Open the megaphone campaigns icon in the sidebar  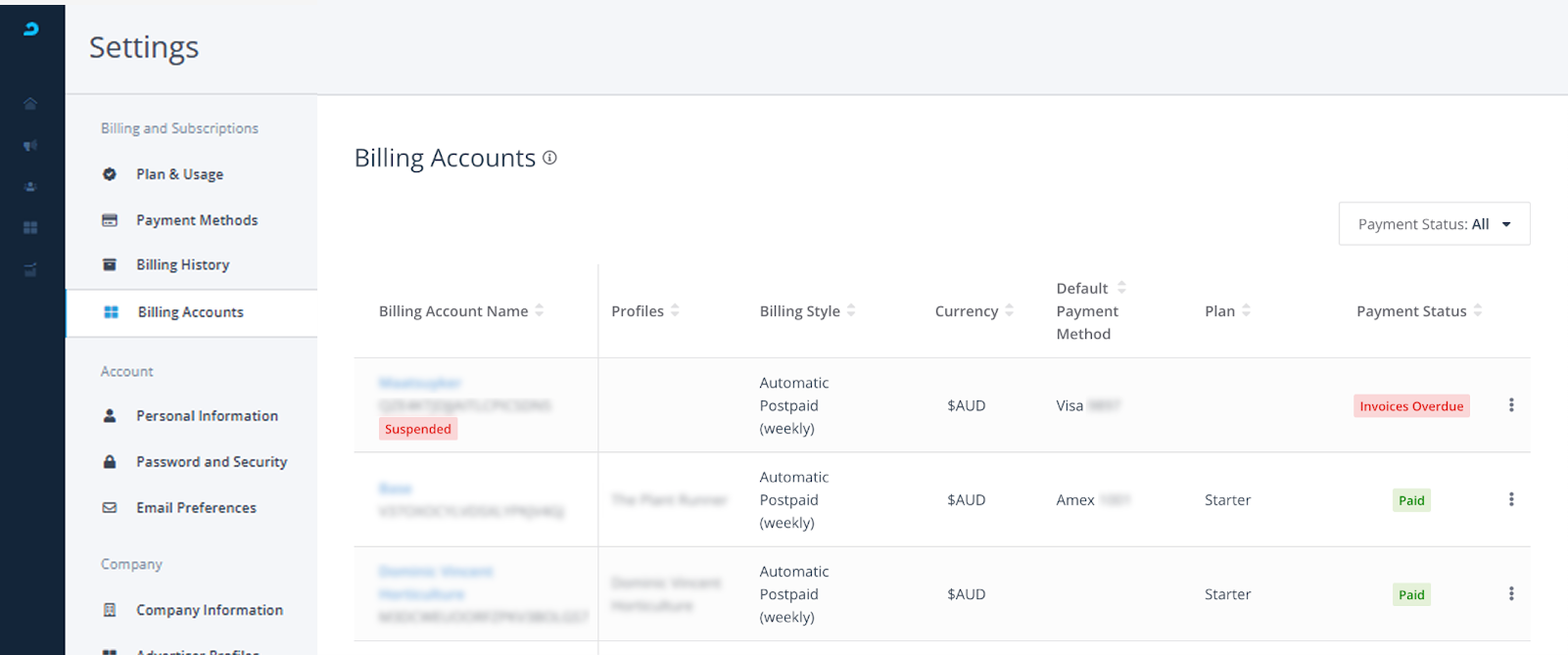click(30, 146)
